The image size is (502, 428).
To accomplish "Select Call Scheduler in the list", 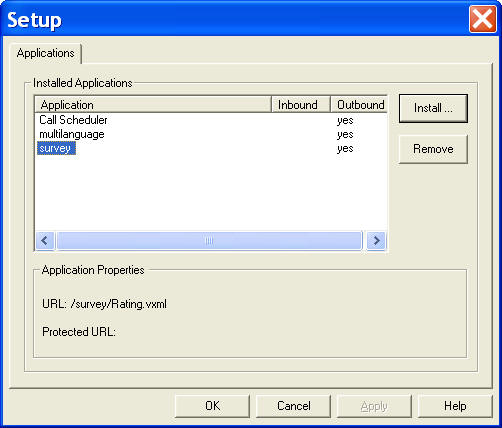I will pos(73,120).
